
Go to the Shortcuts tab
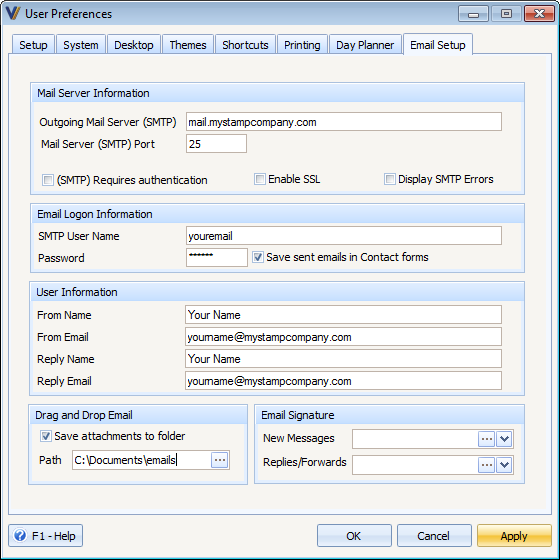pyautogui.click(x=245, y=45)
